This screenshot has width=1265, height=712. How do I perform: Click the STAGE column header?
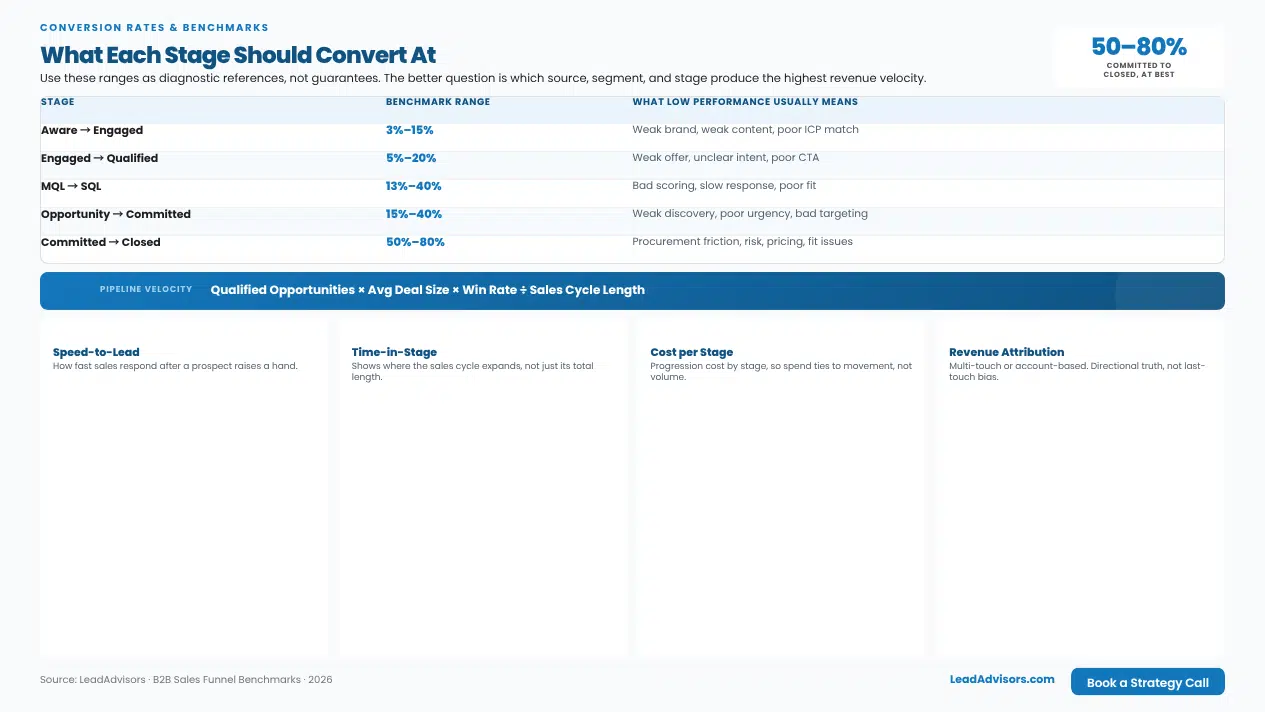click(58, 102)
